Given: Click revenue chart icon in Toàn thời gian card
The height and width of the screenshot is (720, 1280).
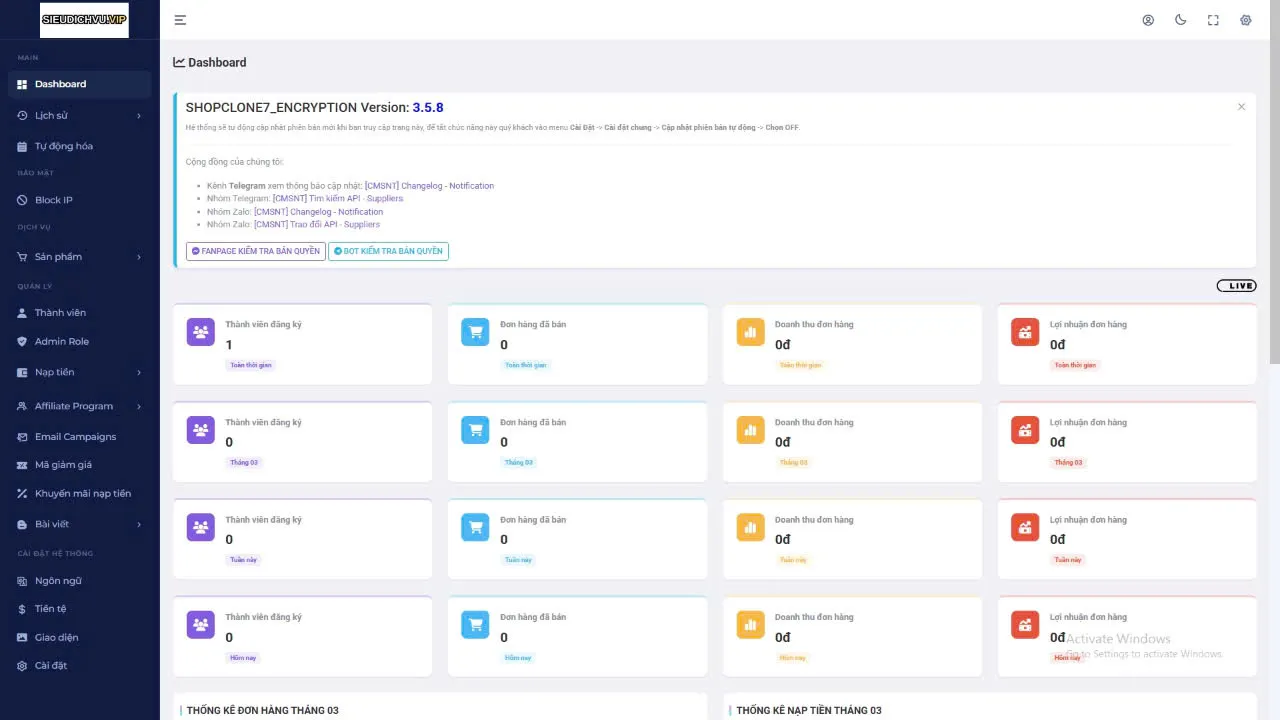Looking at the screenshot, I should [751, 332].
